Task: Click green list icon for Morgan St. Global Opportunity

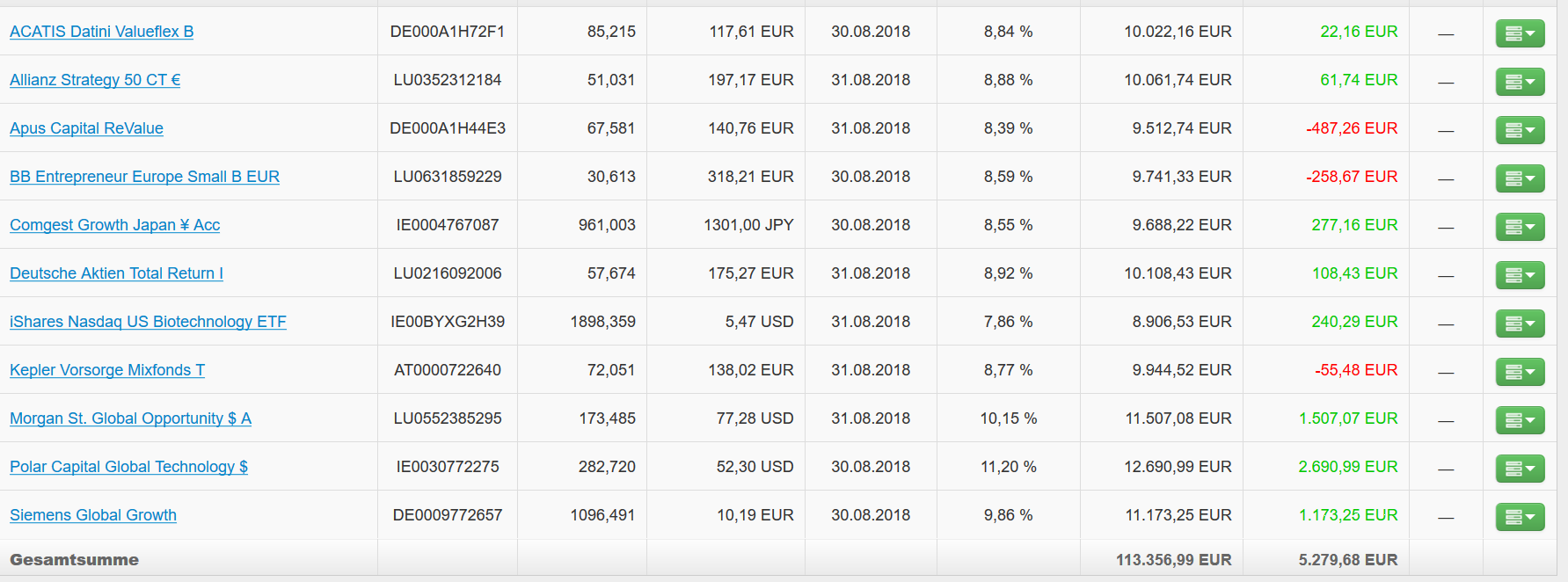Action: pos(1520,420)
